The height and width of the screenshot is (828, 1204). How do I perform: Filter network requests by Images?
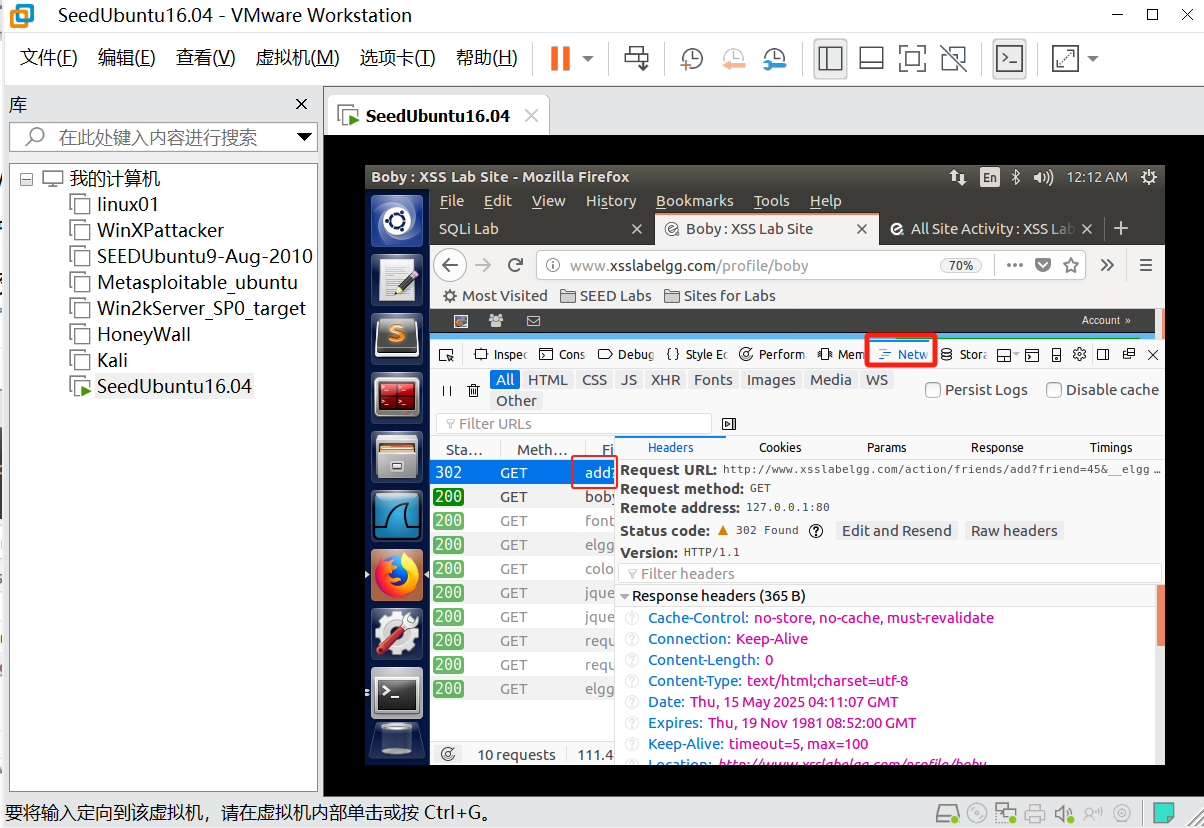click(x=771, y=380)
